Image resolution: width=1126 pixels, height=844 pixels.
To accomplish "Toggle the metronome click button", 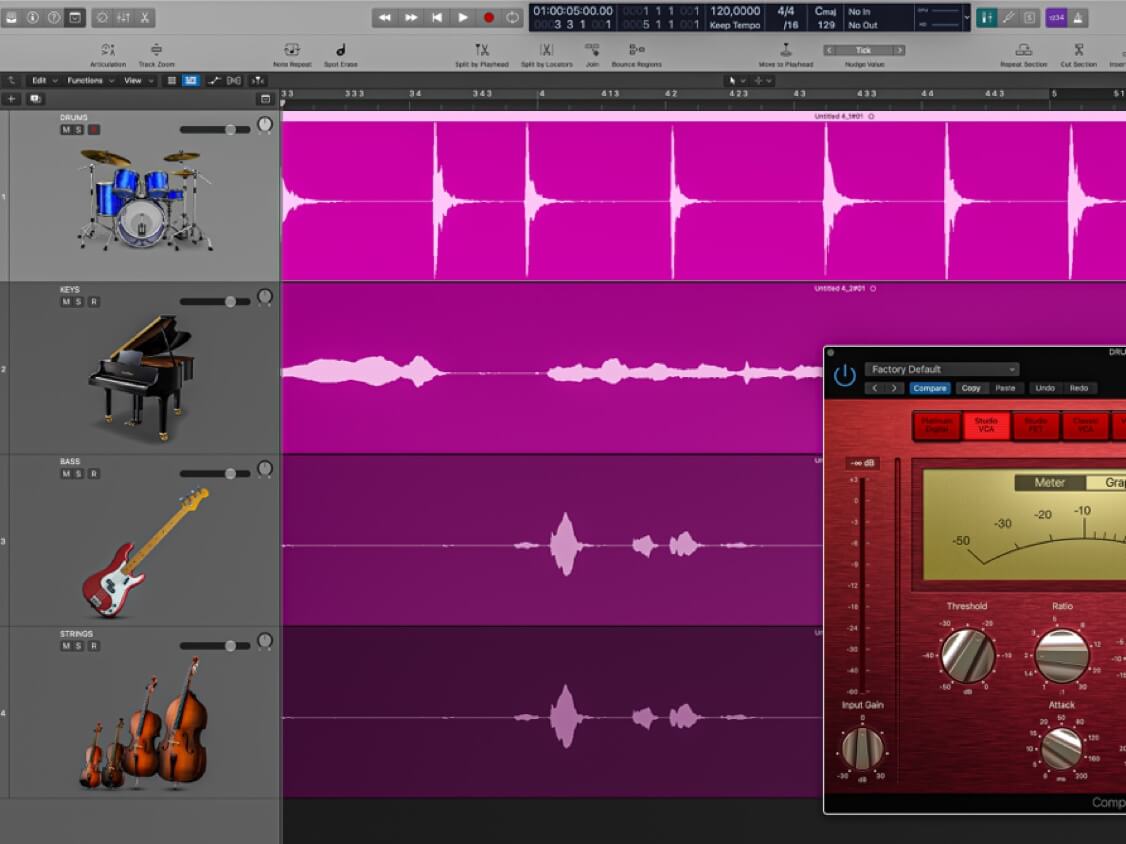I will coord(1078,18).
